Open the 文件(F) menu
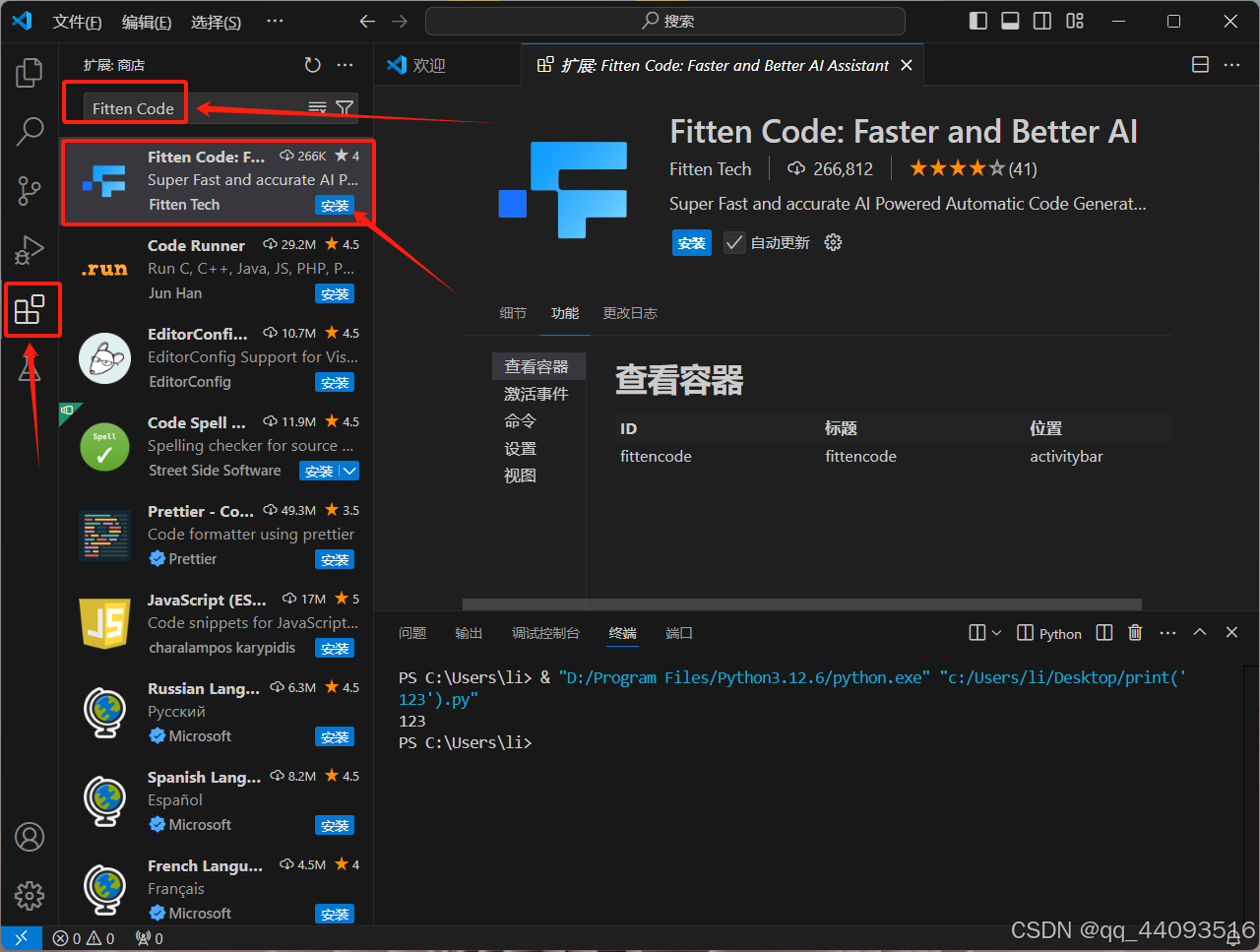Image resolution: width=1260 pixels, height=952 pixels. (77, 22)
